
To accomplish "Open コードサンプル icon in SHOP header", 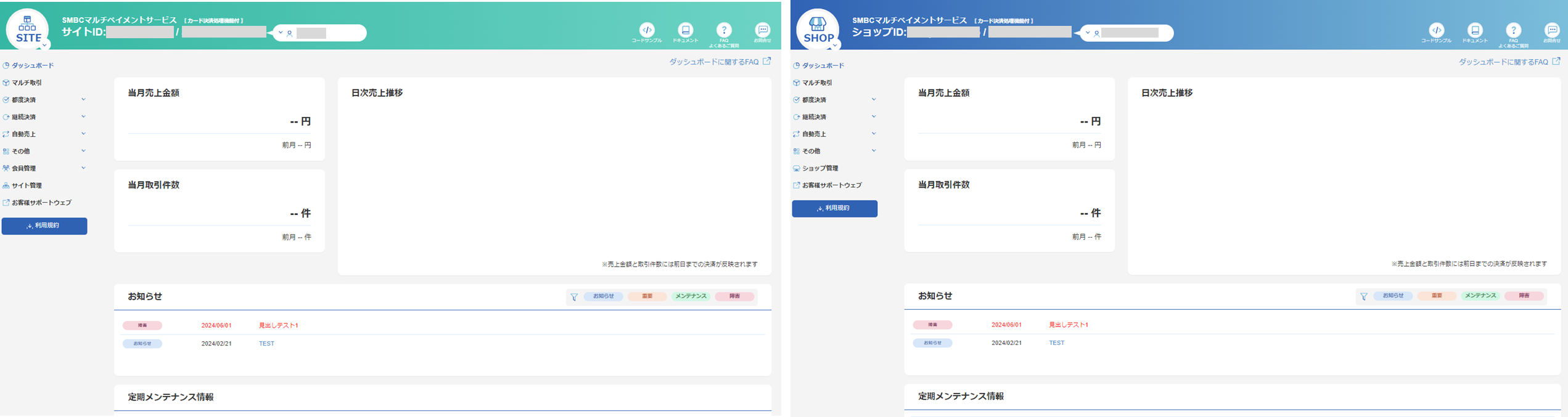I will tap(1437, 33).
